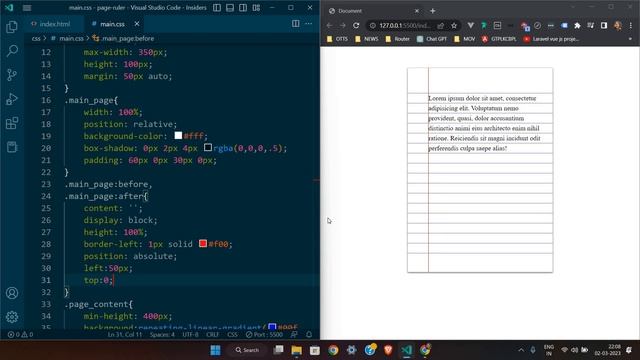Open the Source Control view
Image resolution: width=640 pixels, height=360 pixels.
coord(12,75)
